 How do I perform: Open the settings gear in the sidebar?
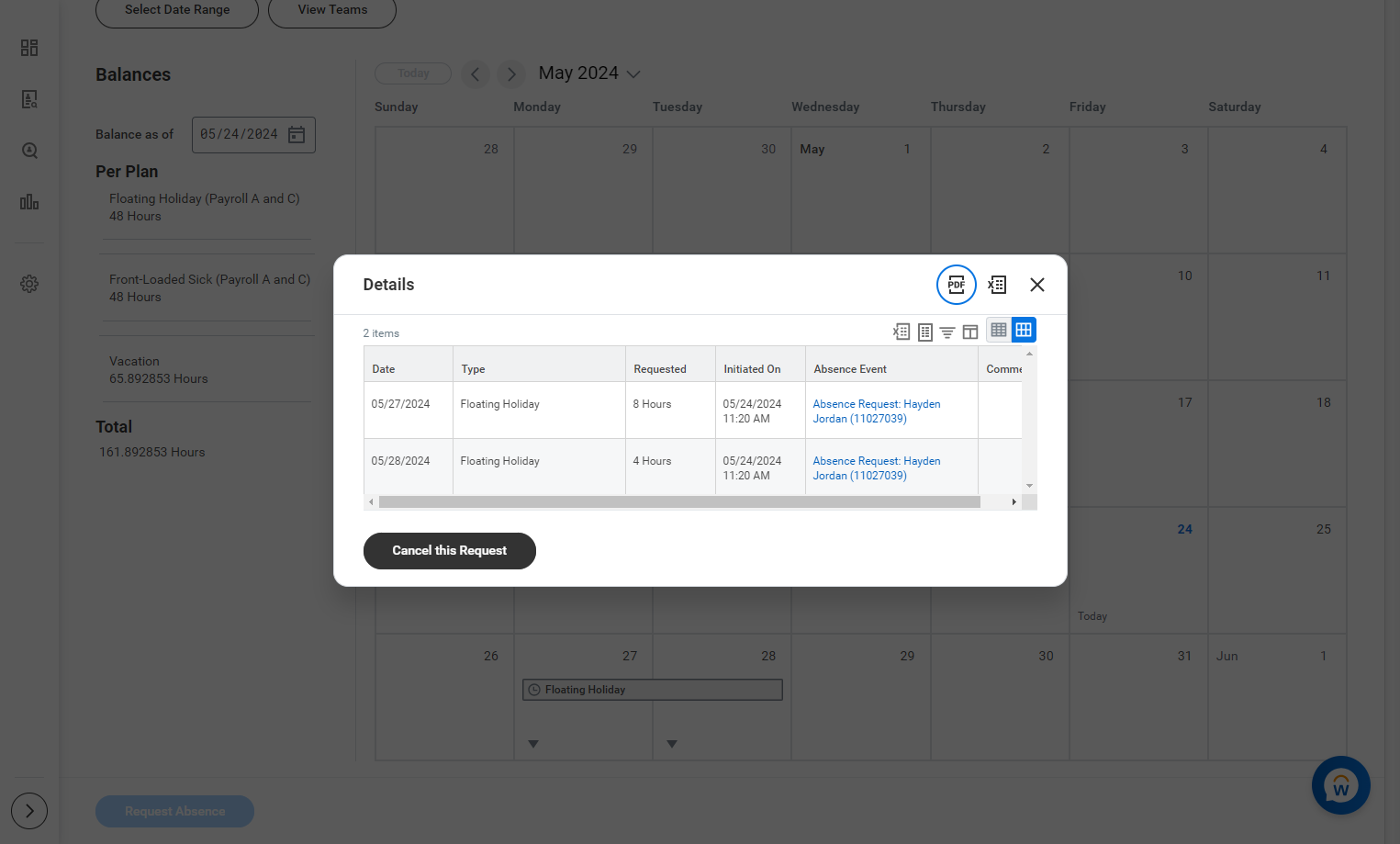pos(29,284)
